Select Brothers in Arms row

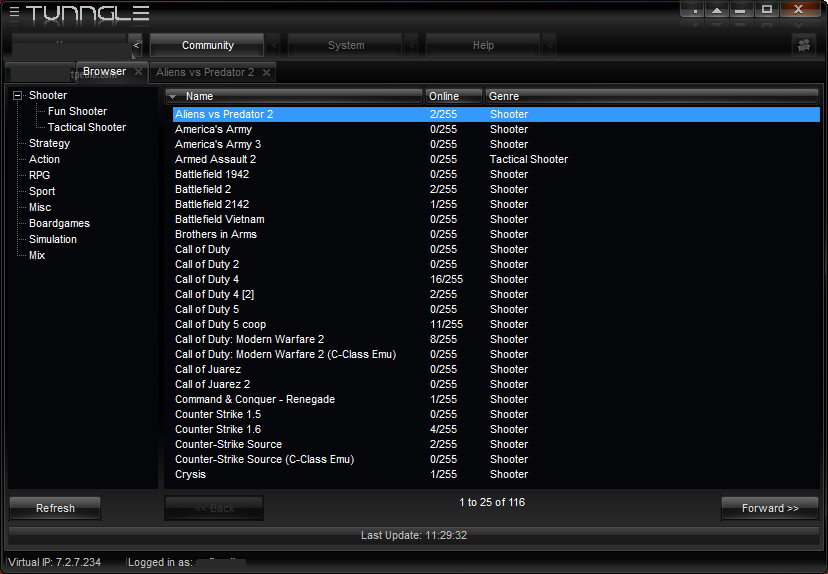tap(496, 234)
